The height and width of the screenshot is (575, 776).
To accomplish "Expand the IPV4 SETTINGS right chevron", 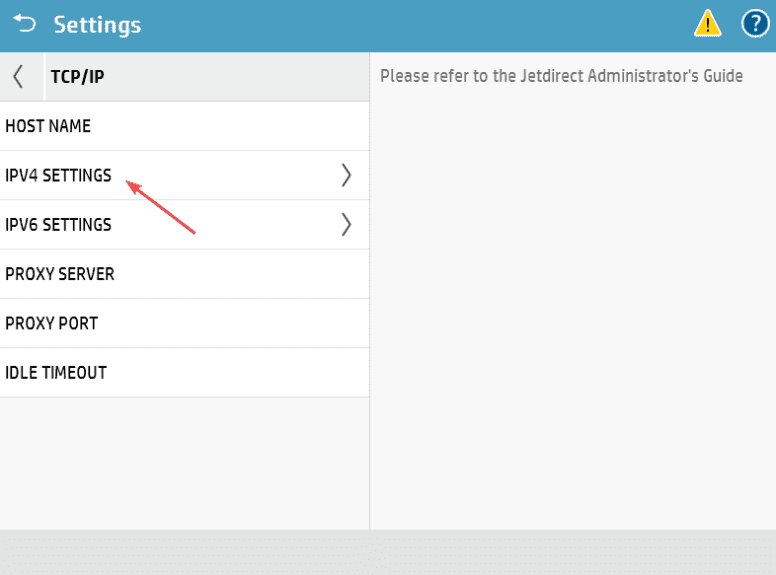I will (x=346, y=175).
